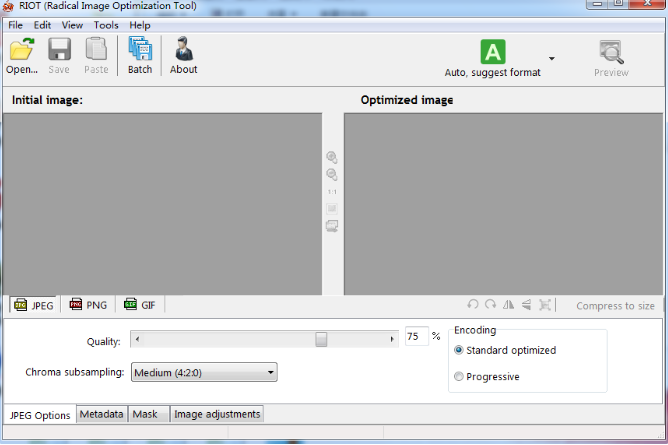This screenshot has height=445, width=668.
Task: Select the PNG format button
Action: coord(88,305)
